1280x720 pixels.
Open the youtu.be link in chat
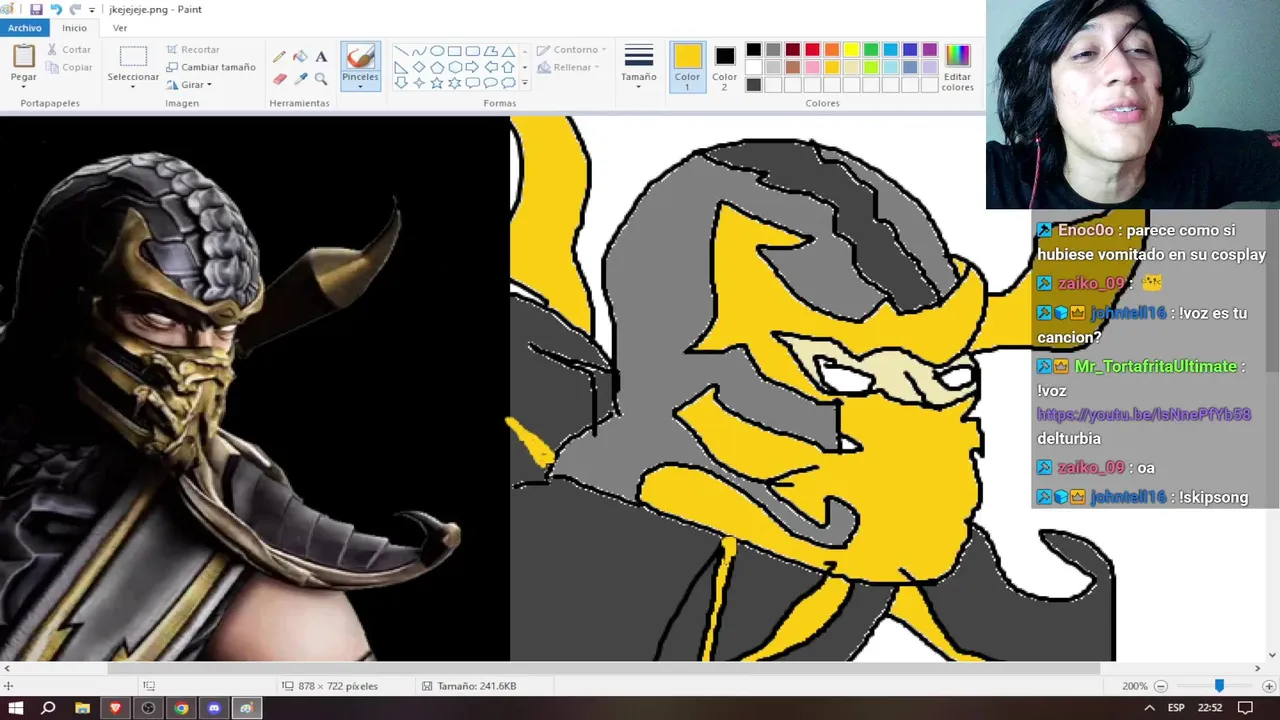click(1144, 414)
